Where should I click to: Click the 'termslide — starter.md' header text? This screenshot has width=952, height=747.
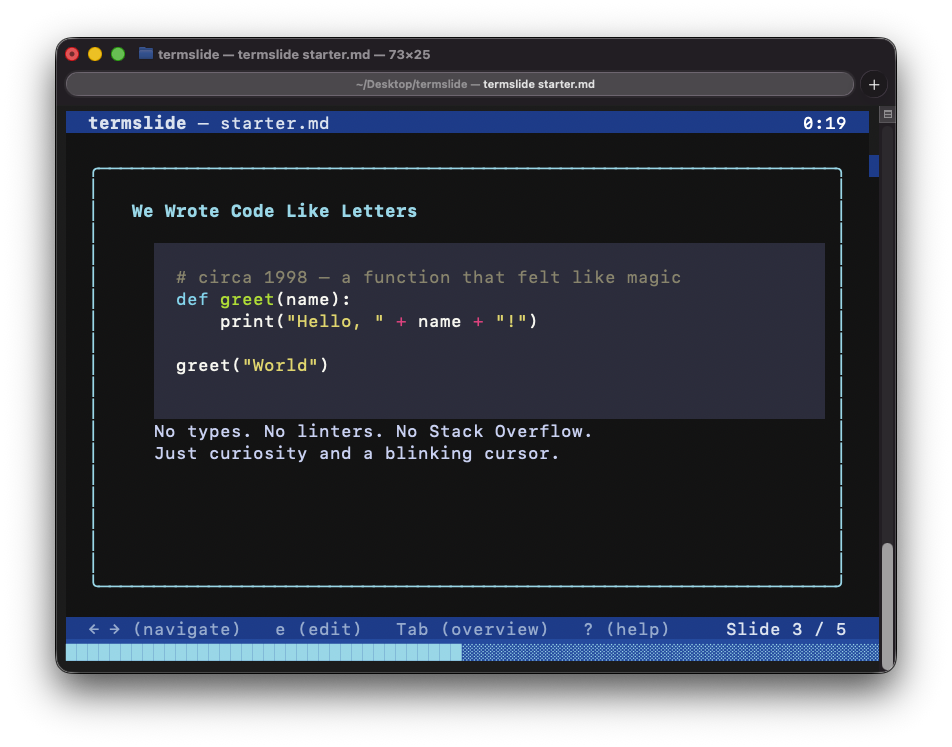coord(208,123)
